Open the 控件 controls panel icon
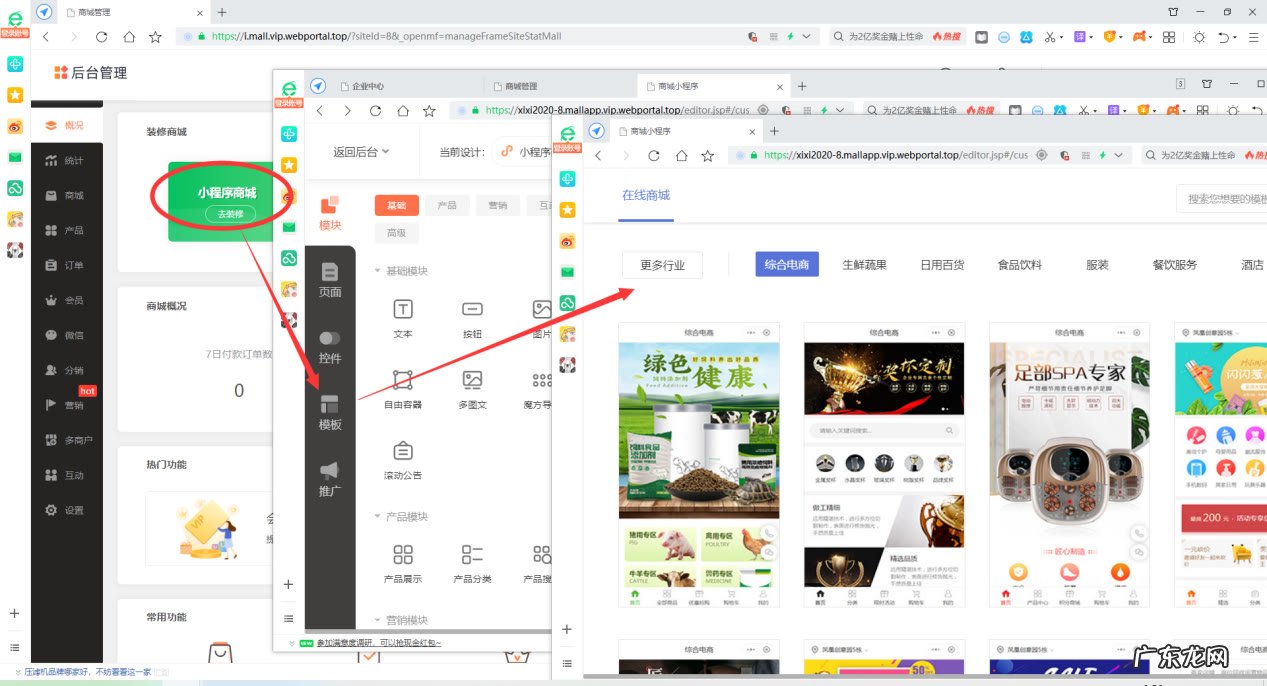Screen dimensions: 1267x686 330,344
